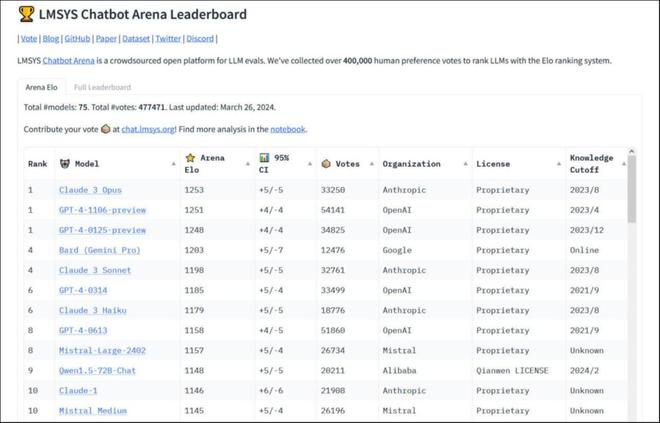The image size is (660, 423).
Task: Open the GPT-4-0613 model link
Action: click(x=83, y=330)
